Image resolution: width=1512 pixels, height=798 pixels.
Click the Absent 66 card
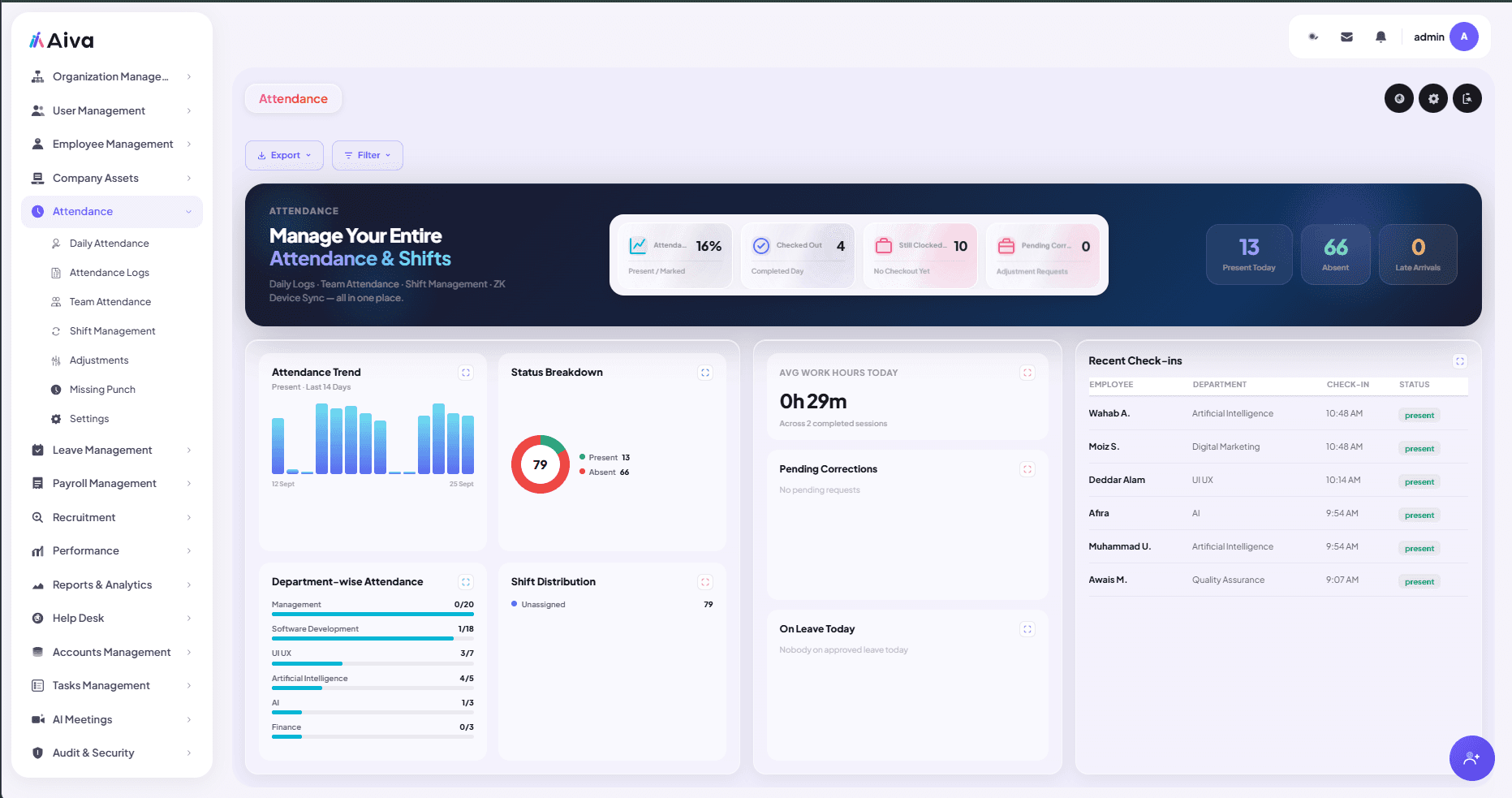pyautogui.click(x=1335, y=255)
